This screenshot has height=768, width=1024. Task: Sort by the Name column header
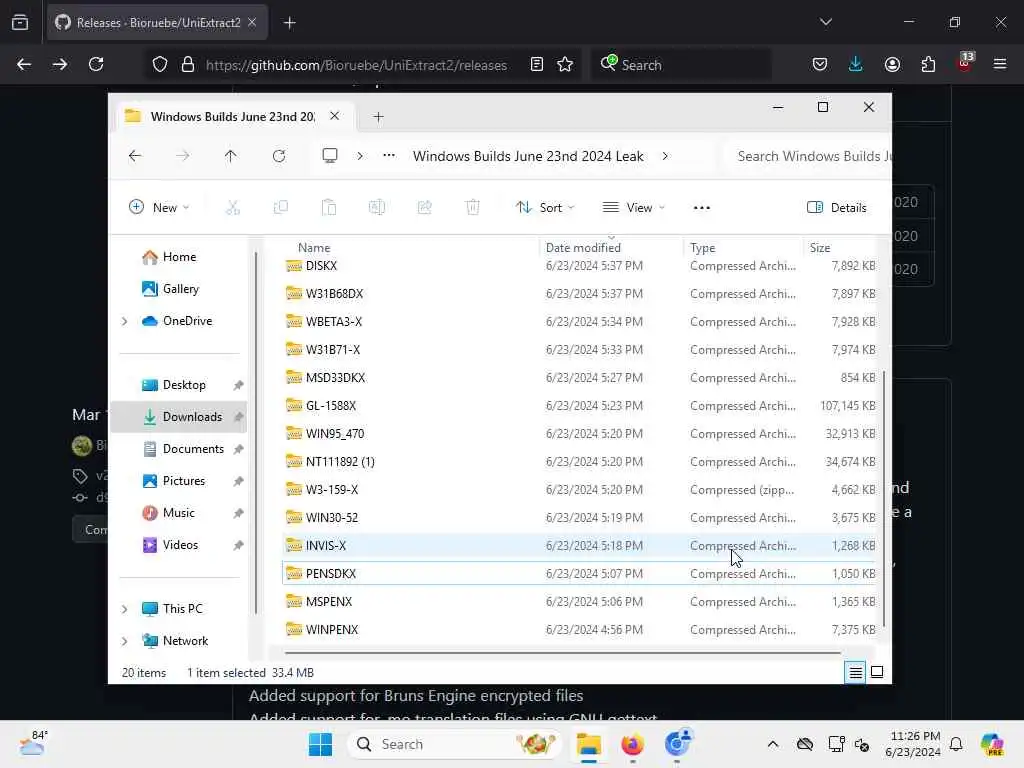(314, 248)
